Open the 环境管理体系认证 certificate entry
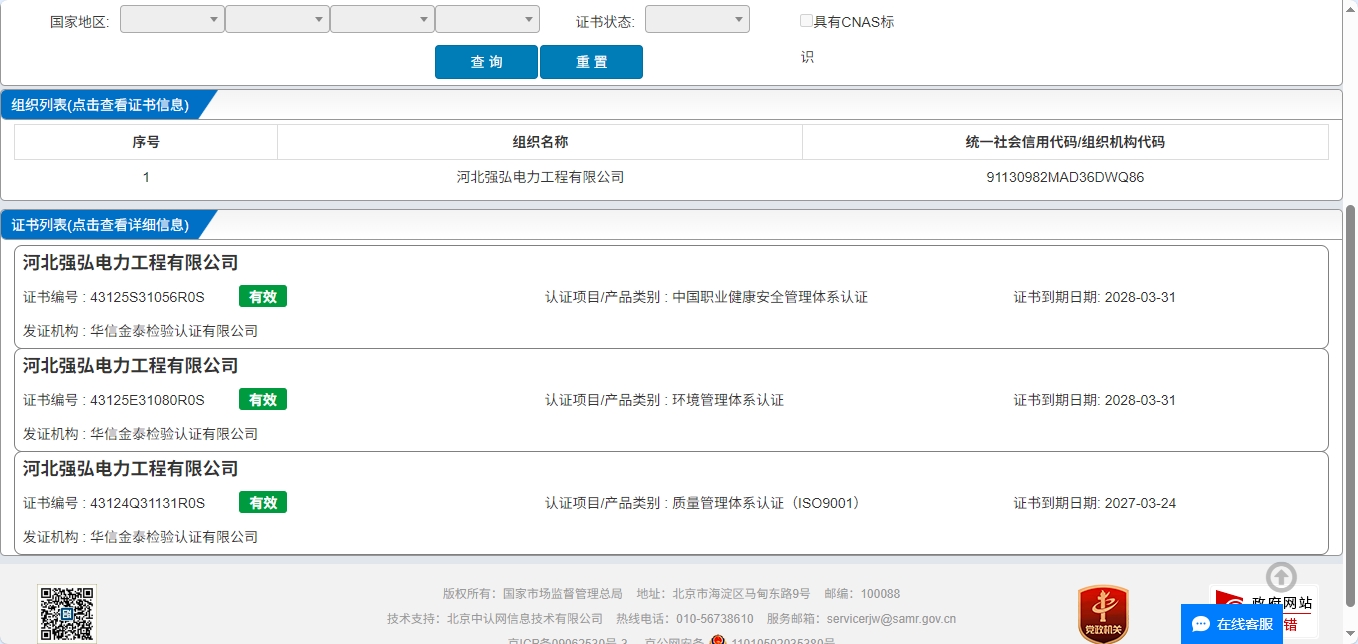The width and height of the screenshot is (1358, 644). [671, 400]
